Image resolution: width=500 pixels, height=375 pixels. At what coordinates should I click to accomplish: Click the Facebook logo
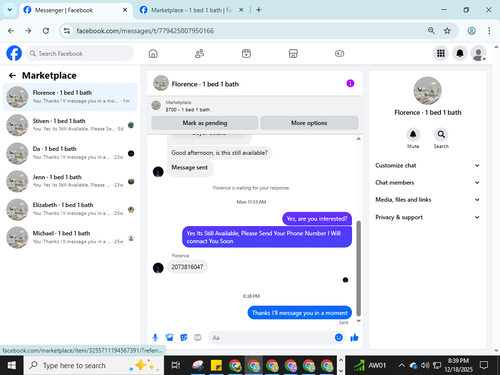14,53
